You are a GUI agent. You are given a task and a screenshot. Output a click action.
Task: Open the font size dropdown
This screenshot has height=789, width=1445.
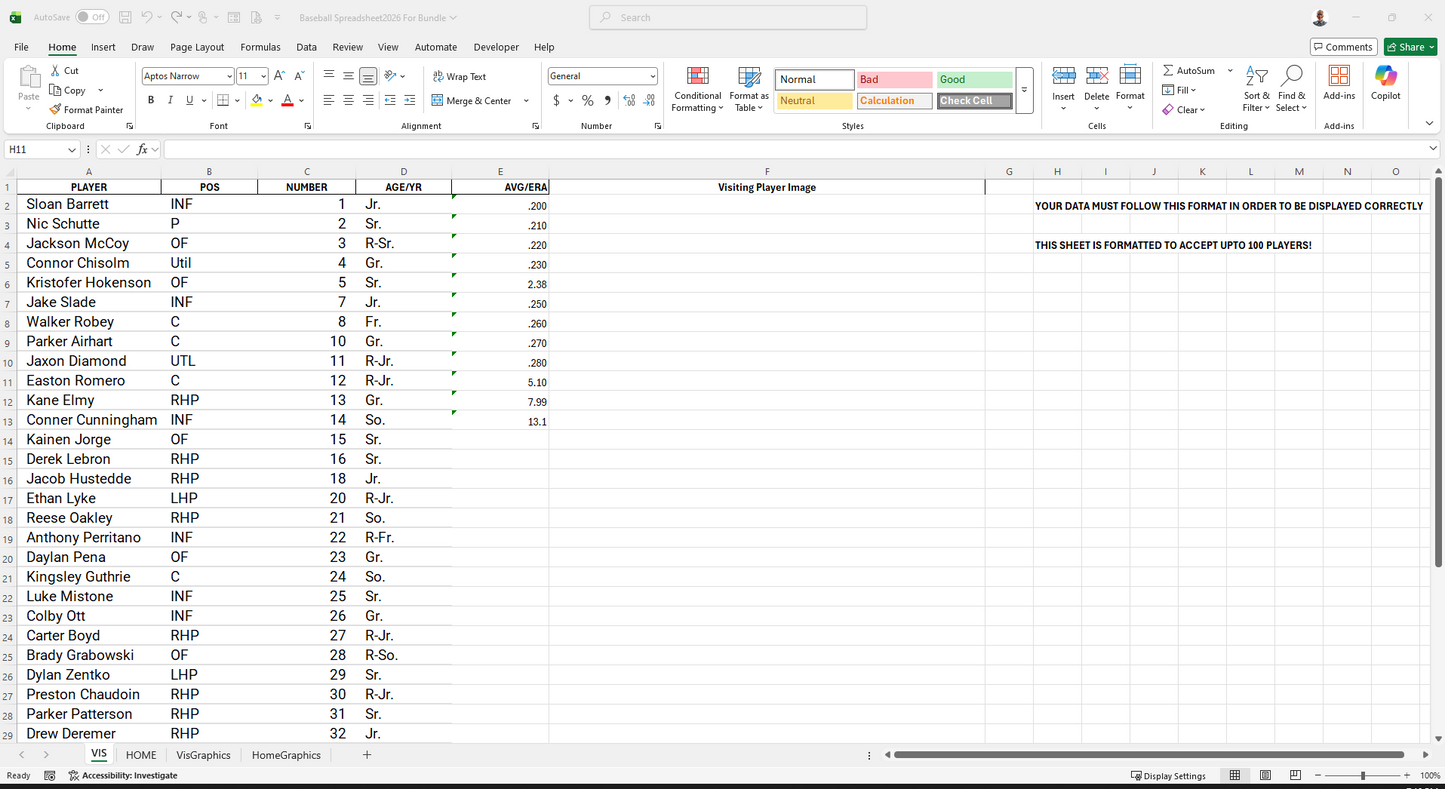coord(264,76)
